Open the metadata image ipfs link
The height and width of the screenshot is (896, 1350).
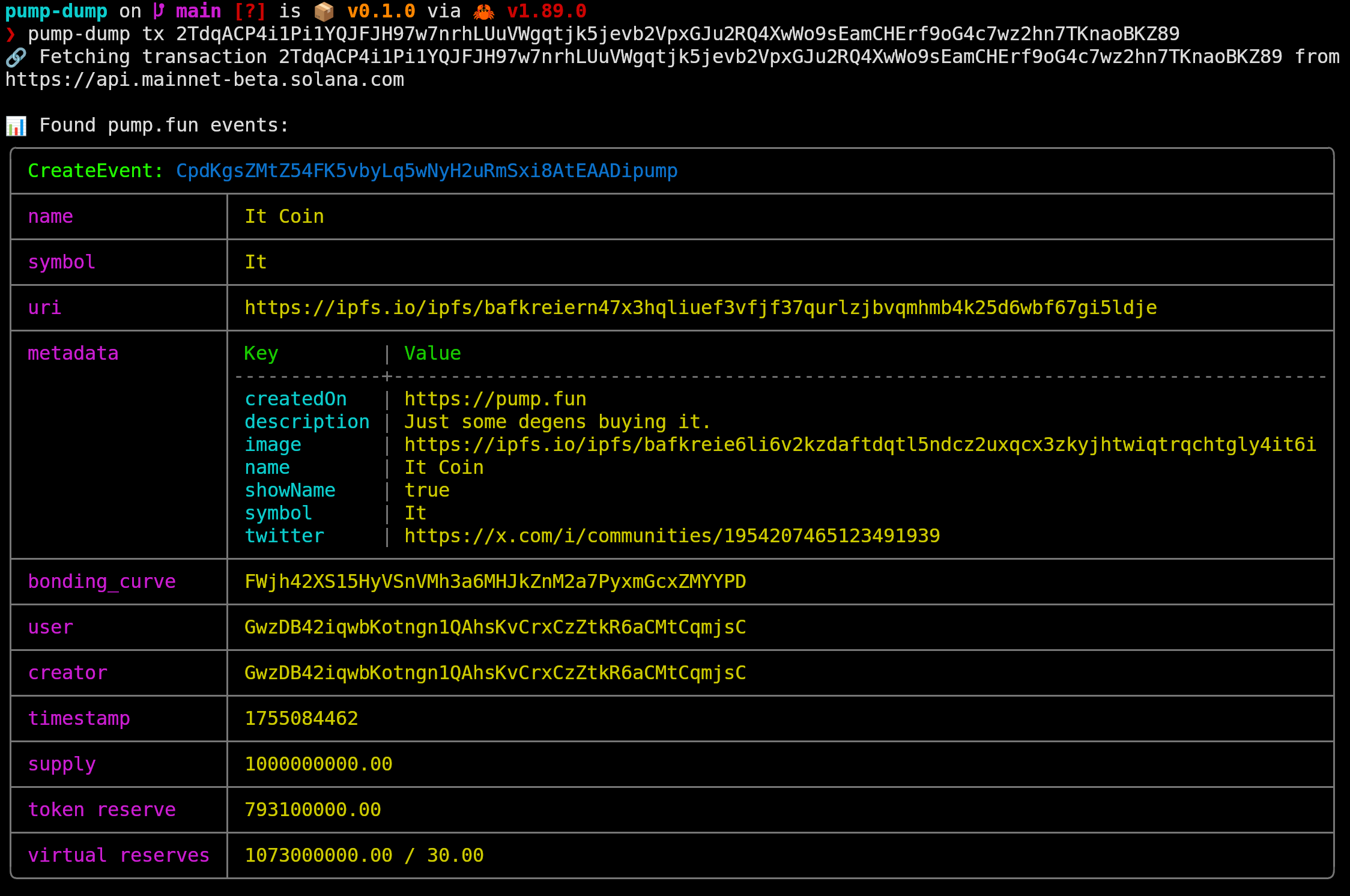859,444
